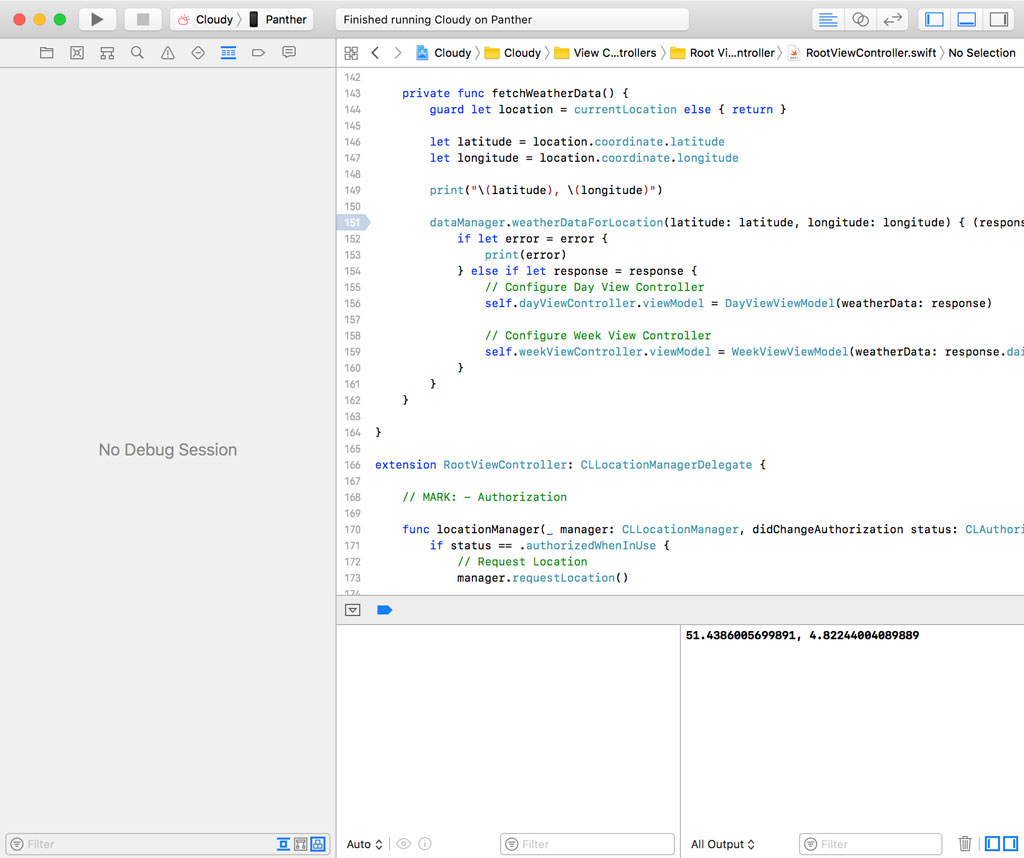This screenshot has height=858, width=1024.
Task: Open the Auto variables scope dropdown
Action: click(363, 844)
